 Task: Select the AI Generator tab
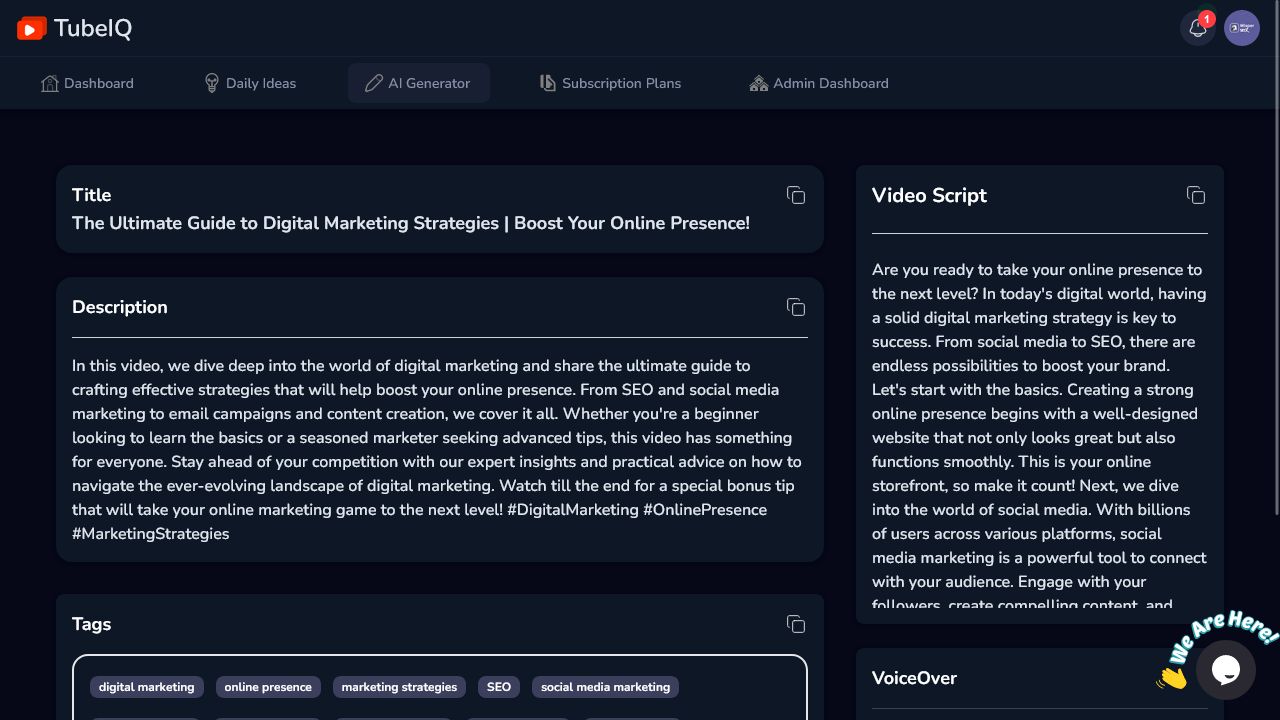(418, 83)
